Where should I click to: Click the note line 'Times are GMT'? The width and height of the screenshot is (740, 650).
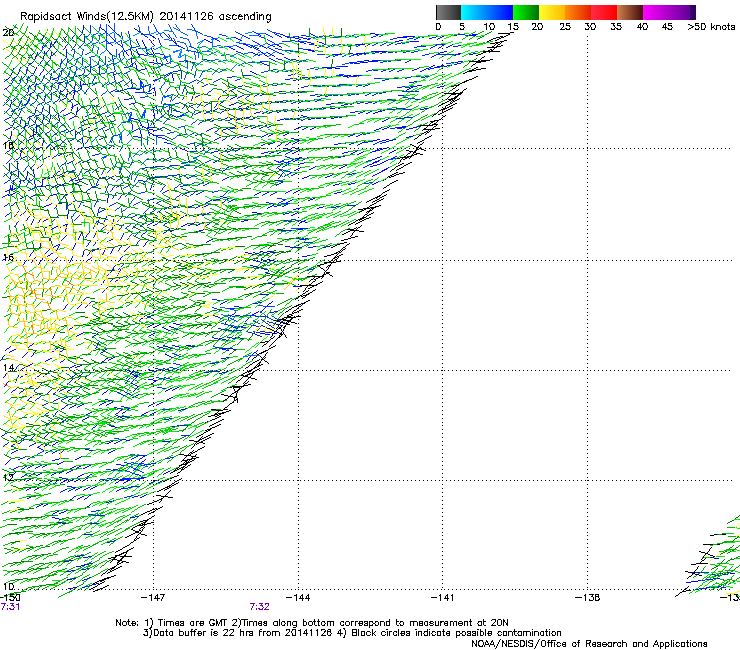(193, 623)
